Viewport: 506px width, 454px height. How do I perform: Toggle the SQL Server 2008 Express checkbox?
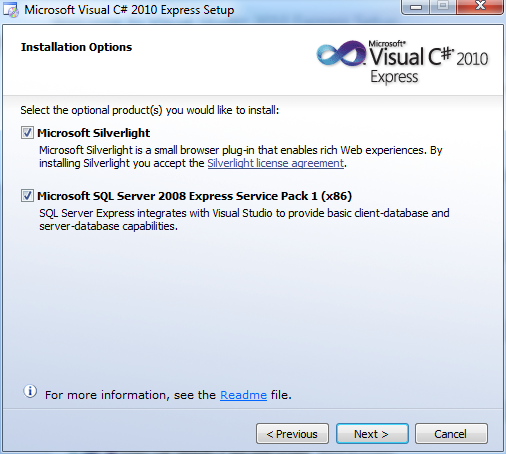click(27, 196)
